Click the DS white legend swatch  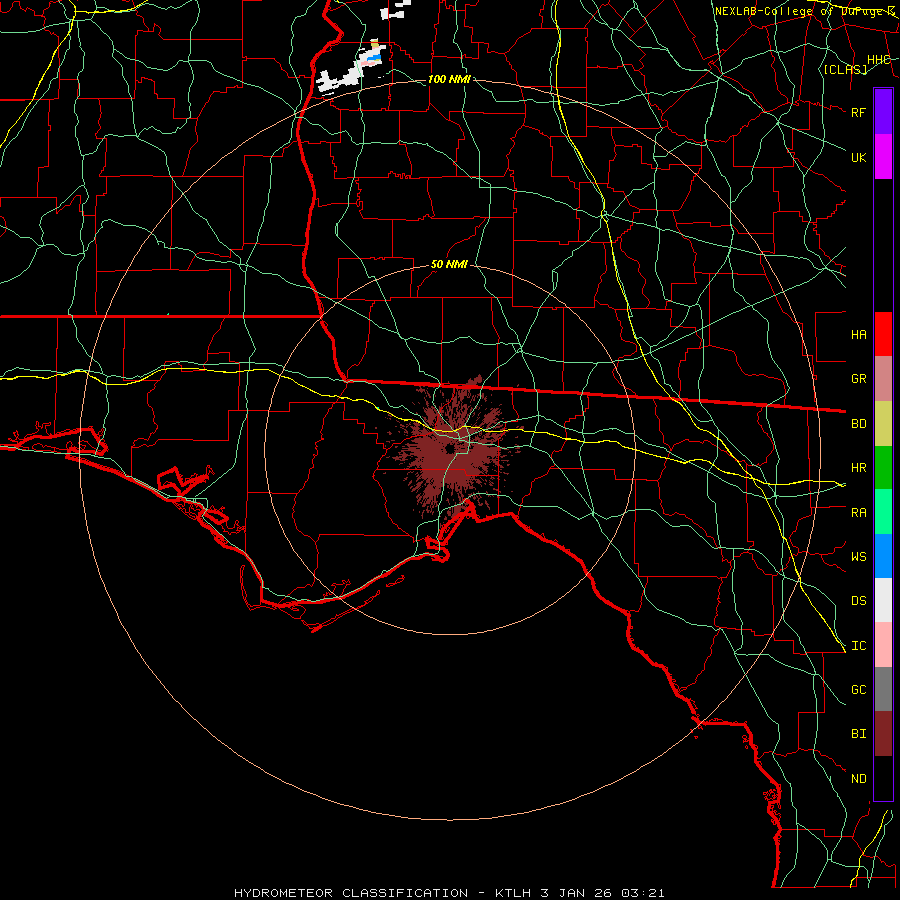pos(883,600)
